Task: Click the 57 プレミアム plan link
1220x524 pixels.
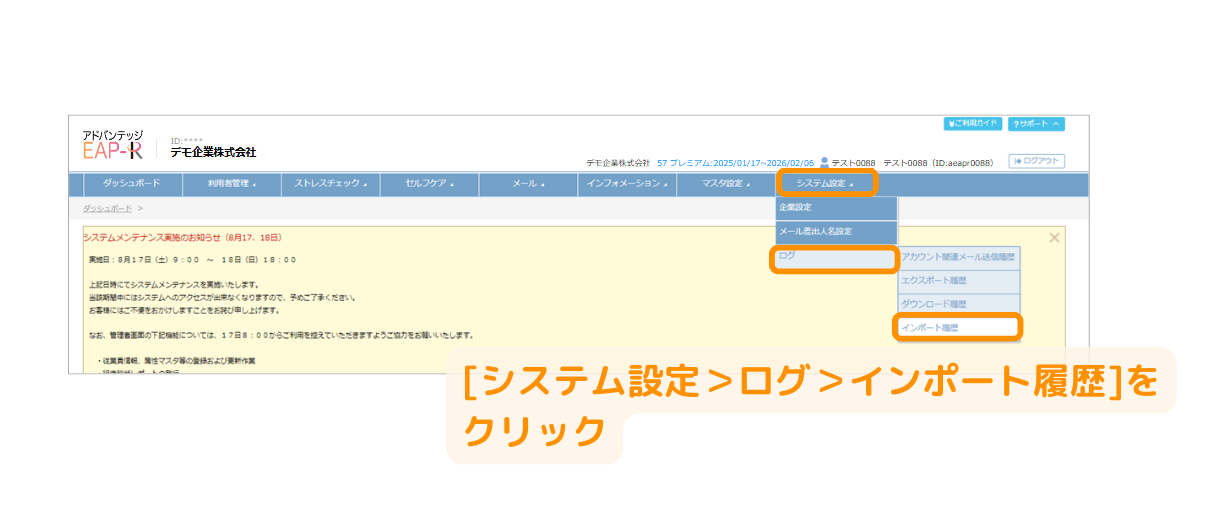Action: point(736,163)
